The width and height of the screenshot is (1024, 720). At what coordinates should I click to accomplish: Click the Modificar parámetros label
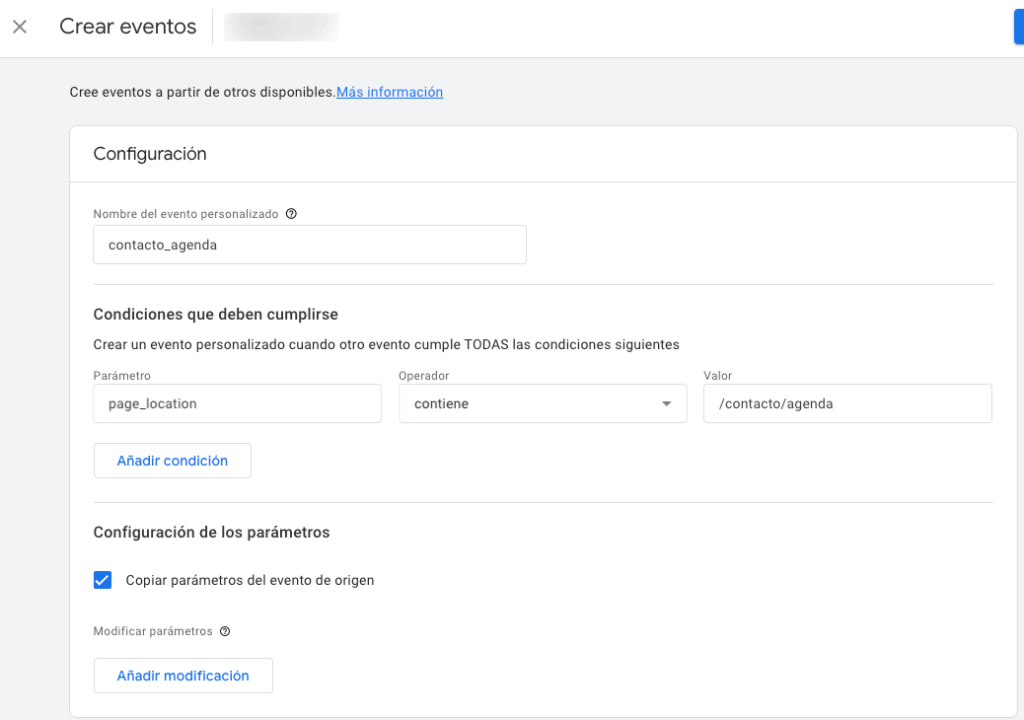tap(153, 632)
